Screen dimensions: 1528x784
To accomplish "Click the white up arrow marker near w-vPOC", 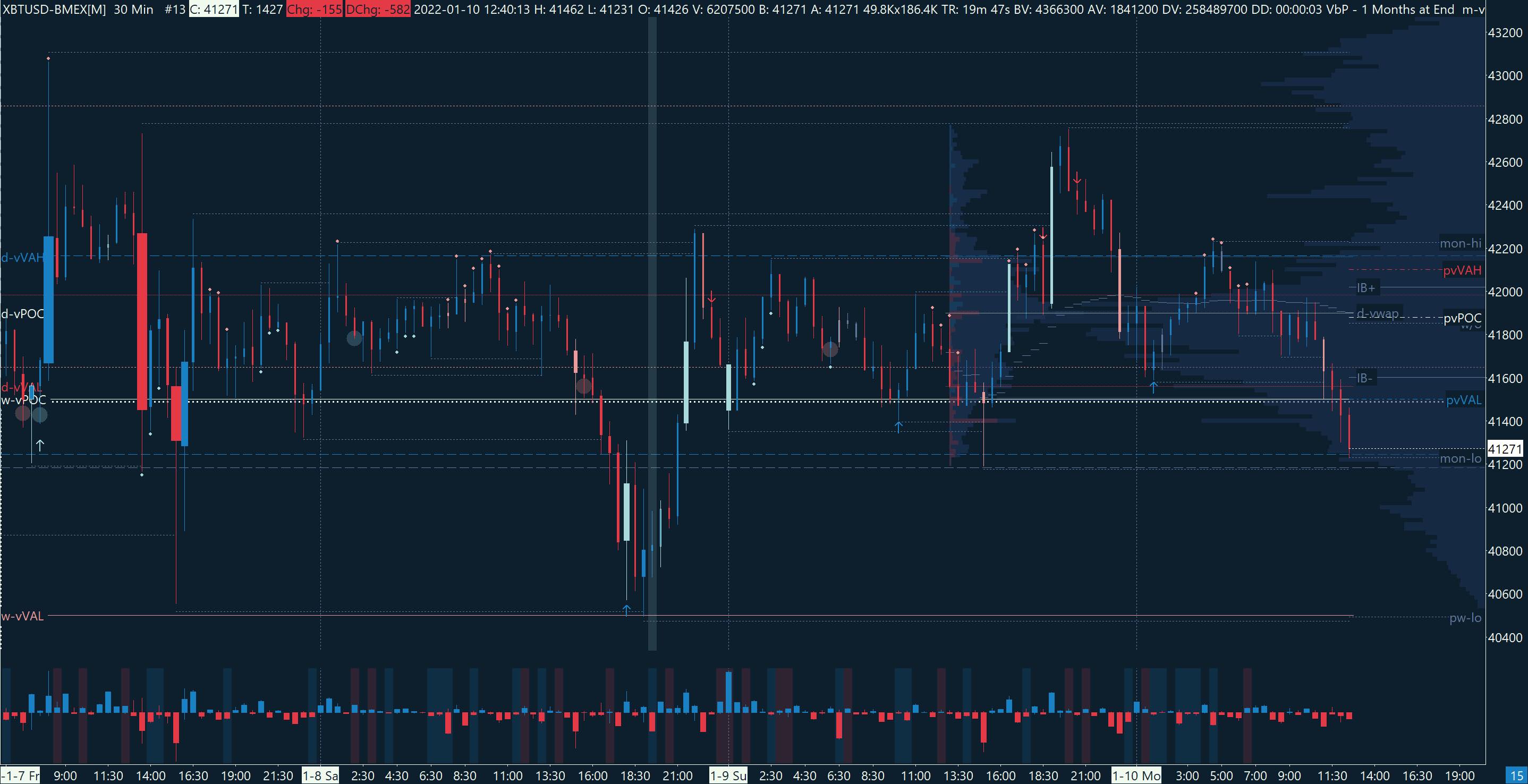I will 40,444.
